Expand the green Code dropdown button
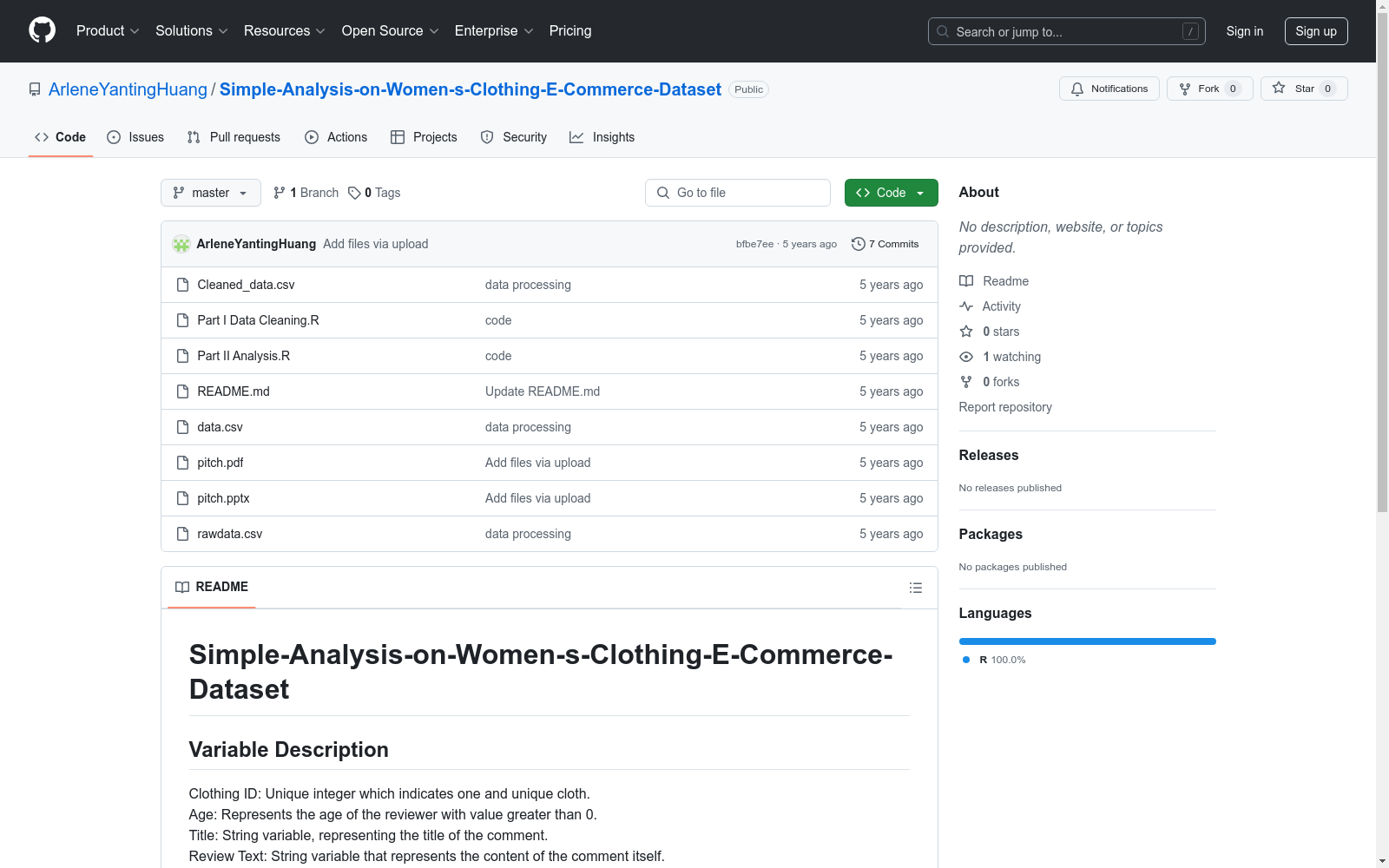The height and width of the screenshot is (868, 1389). pos(892,193)
